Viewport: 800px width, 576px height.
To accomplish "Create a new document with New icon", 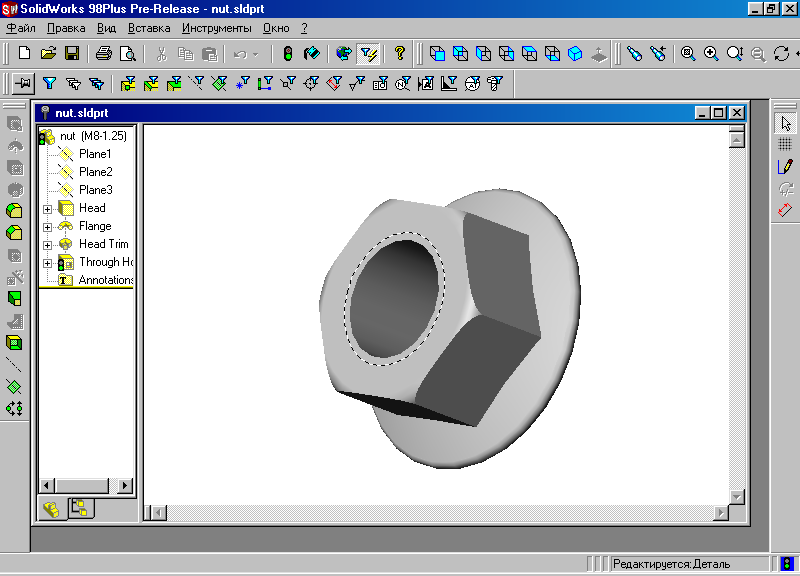I will coord(24,53).
